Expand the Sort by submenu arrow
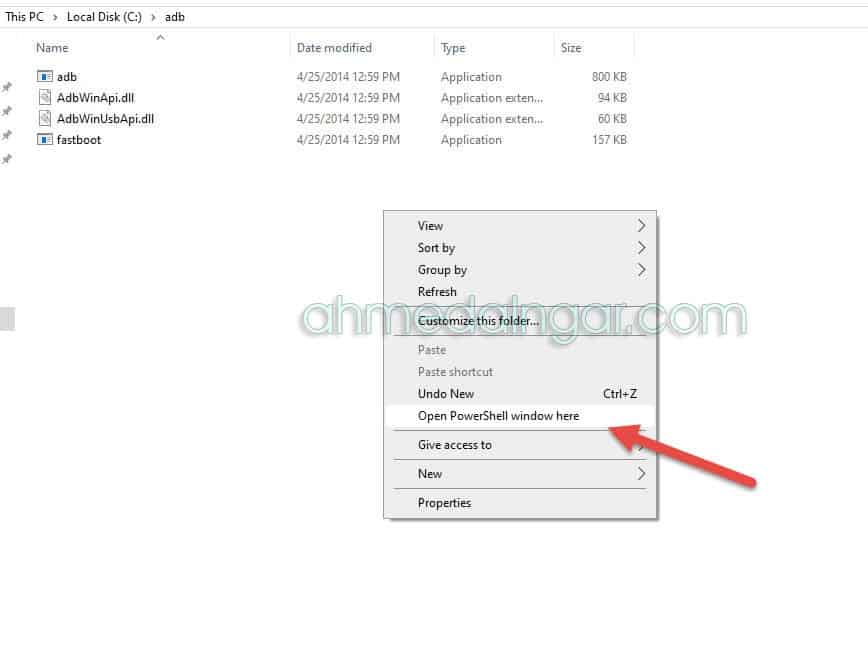The width and height of the screenshot is (868, 656). 642,248
